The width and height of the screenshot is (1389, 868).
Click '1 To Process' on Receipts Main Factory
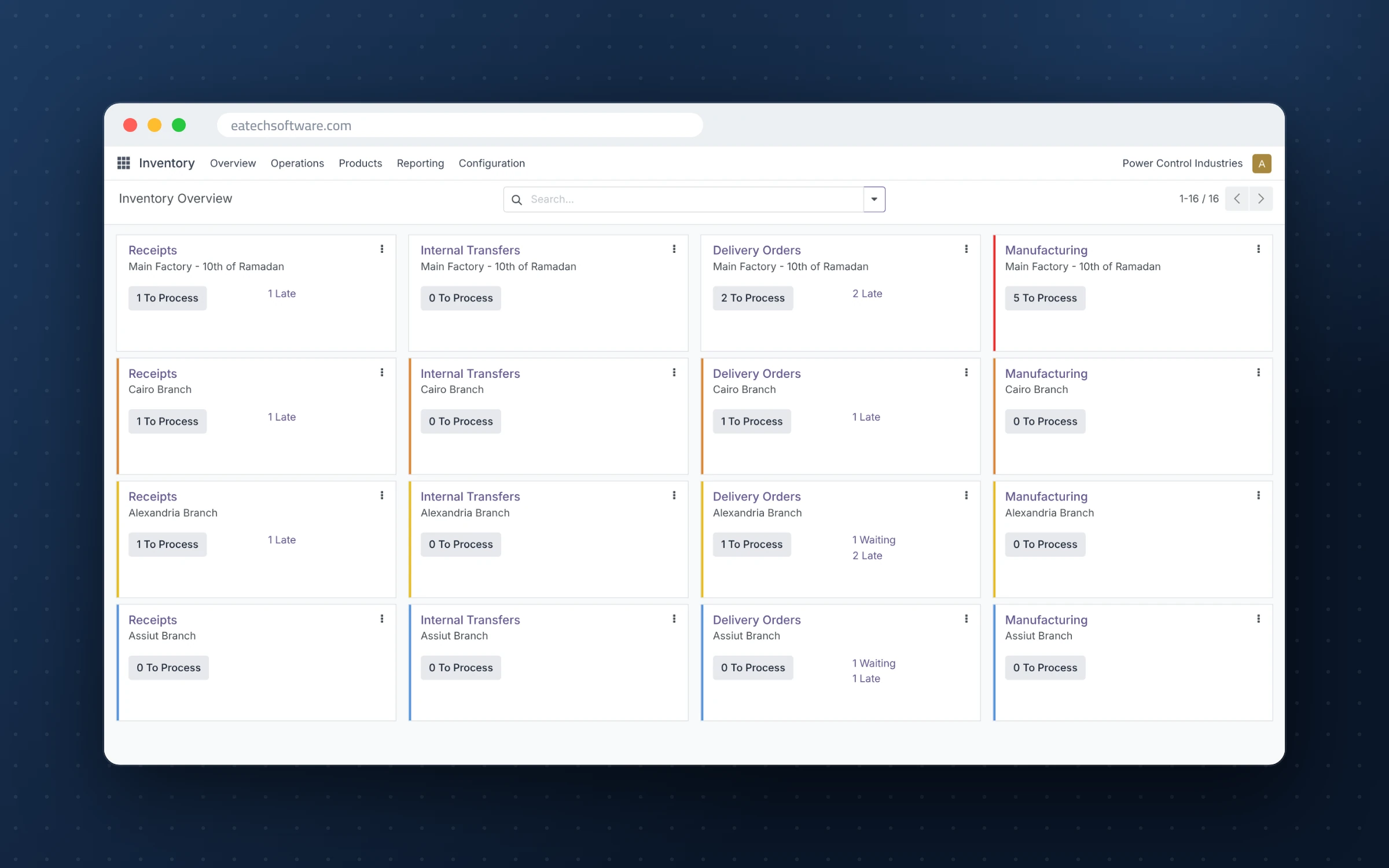click(x=167, y=299)
